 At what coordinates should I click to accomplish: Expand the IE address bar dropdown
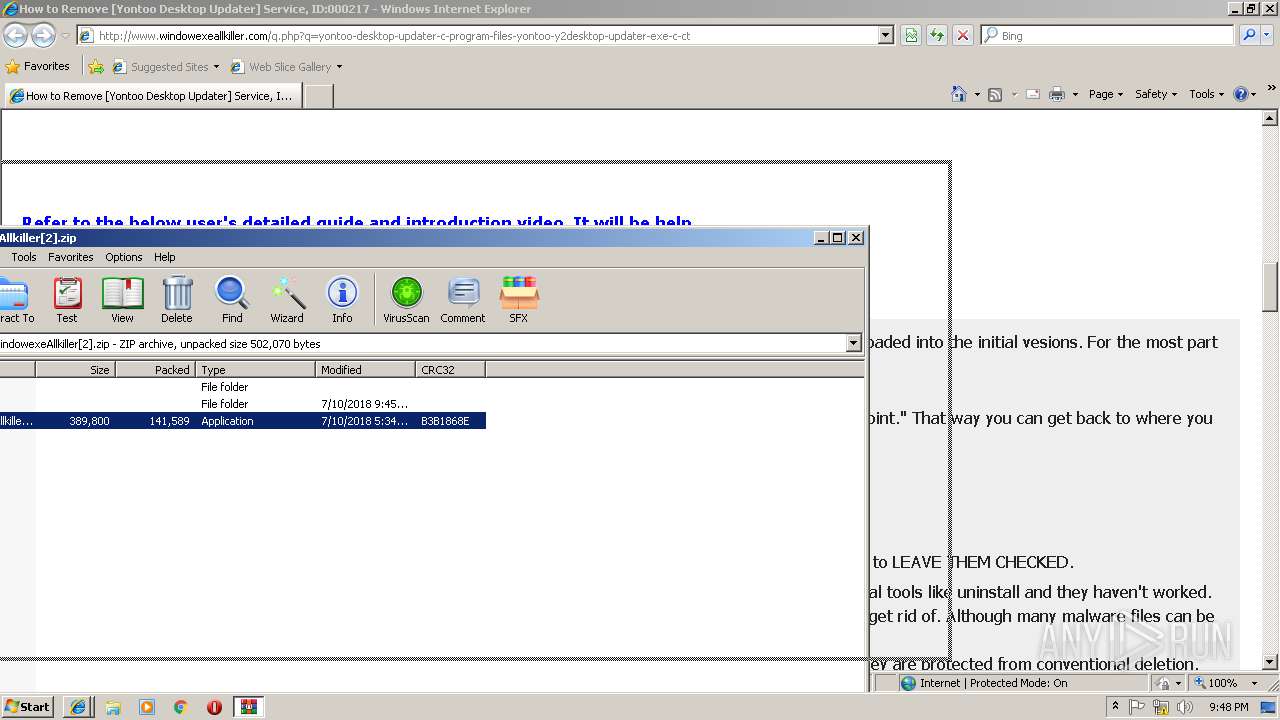click(x=885, y=35)
